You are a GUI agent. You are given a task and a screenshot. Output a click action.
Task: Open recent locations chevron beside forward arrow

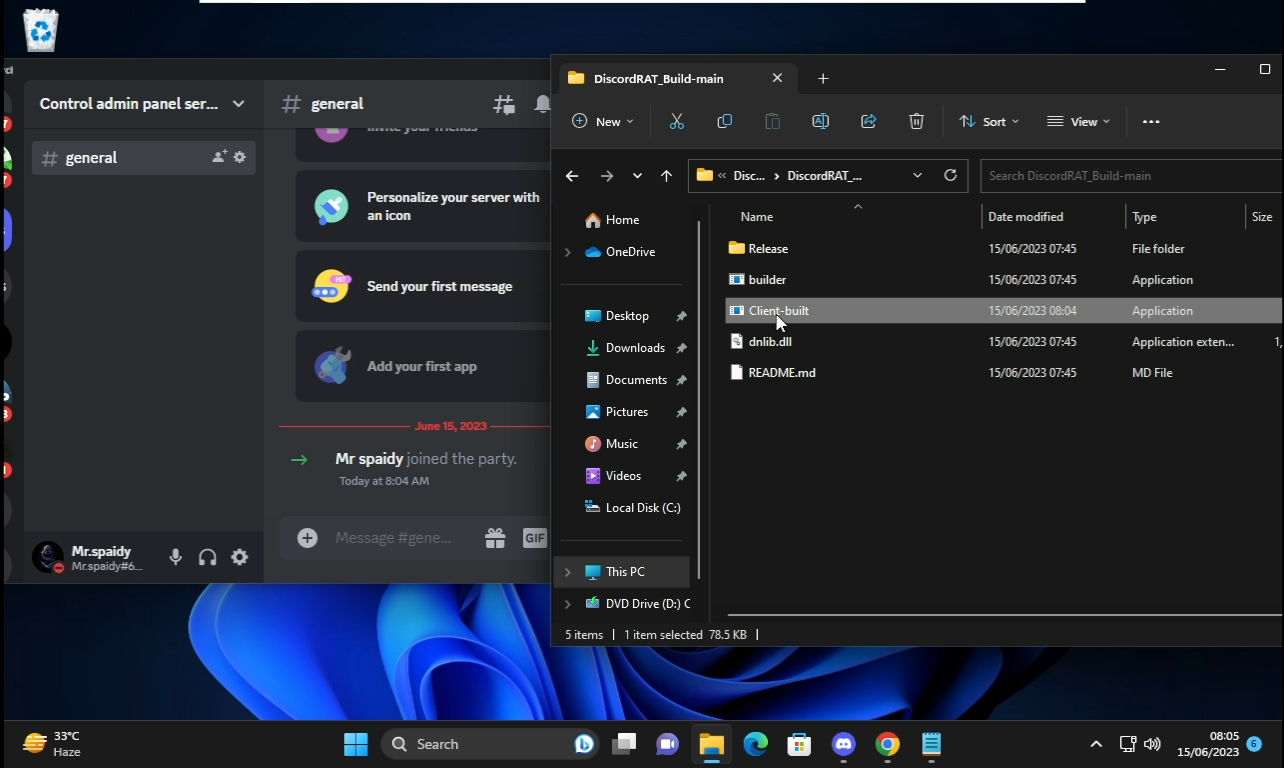pyautogui.click(x=637, y=176)
